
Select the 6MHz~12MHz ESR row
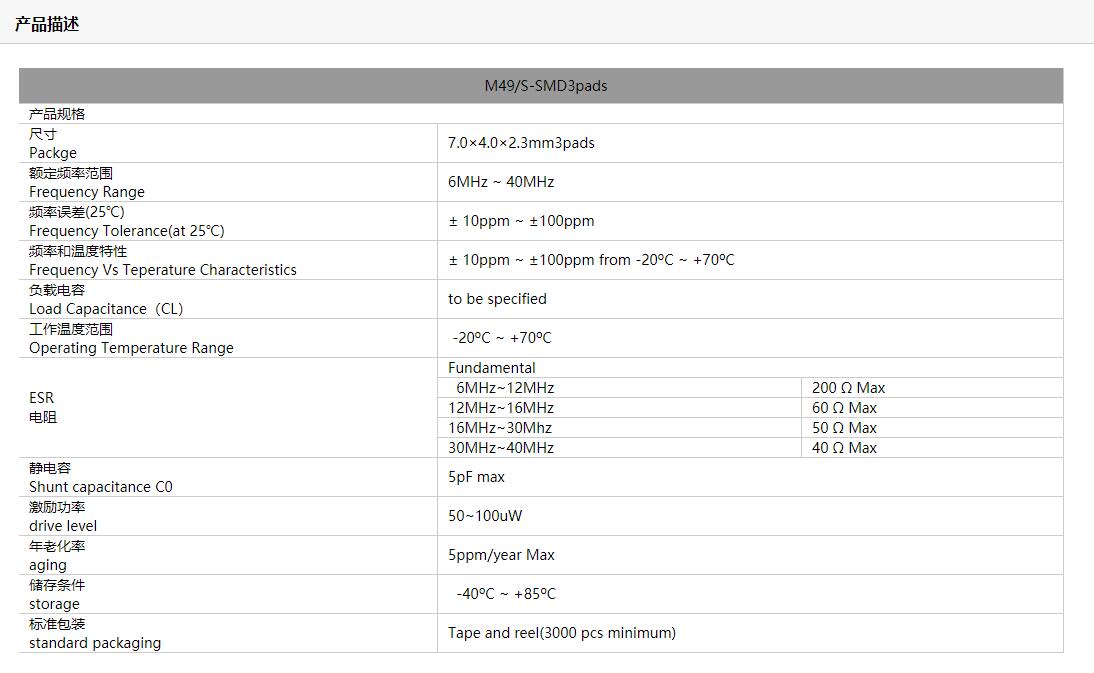pos(505,388)
